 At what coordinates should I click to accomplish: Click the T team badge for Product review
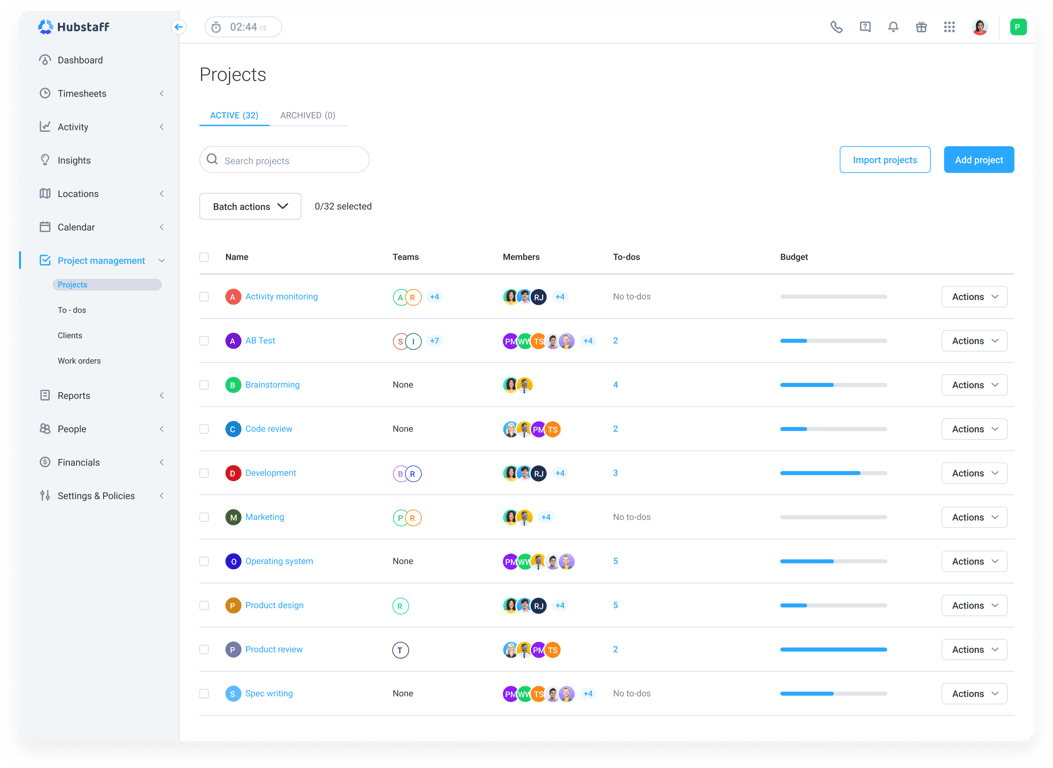click(x=400, y=650)
